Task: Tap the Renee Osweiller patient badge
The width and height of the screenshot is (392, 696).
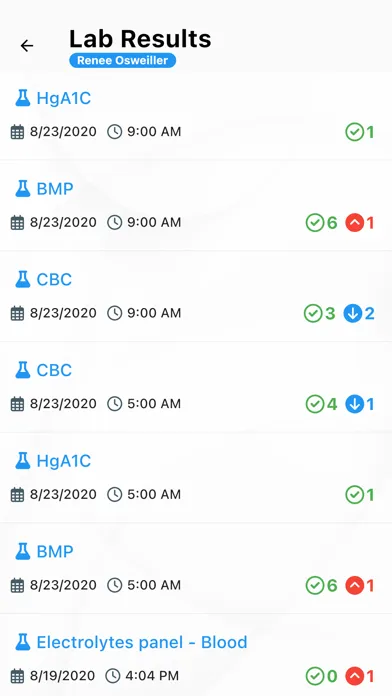Action: [123, 60]
